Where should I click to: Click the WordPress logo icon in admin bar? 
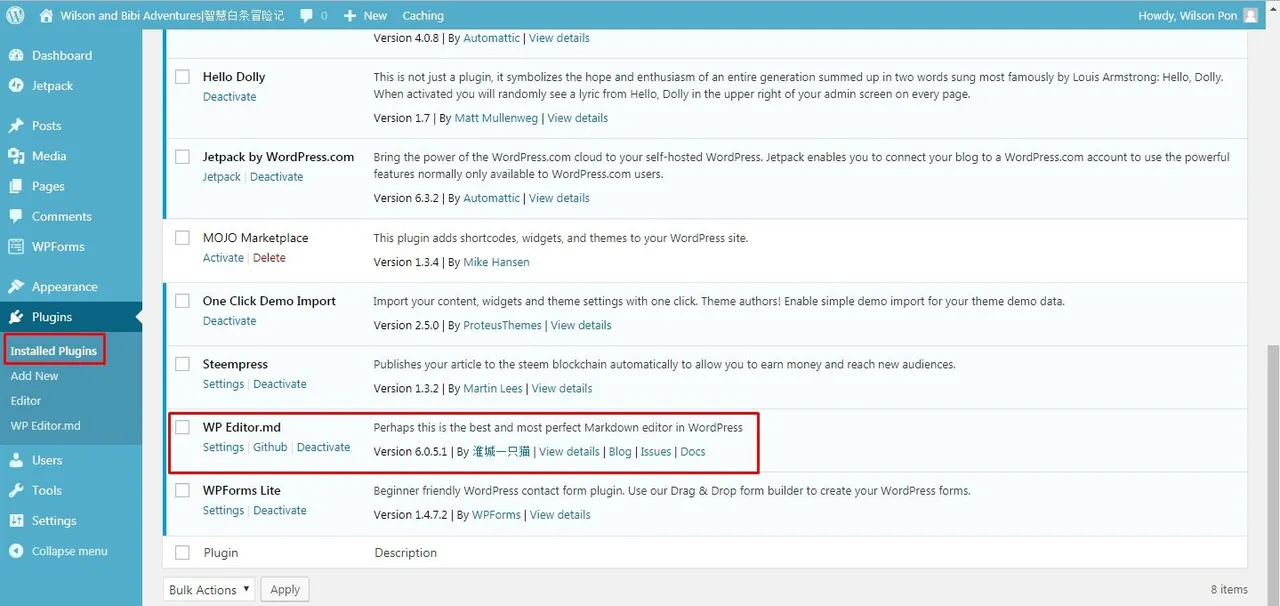pyautogui.click(x=15, y=15)
